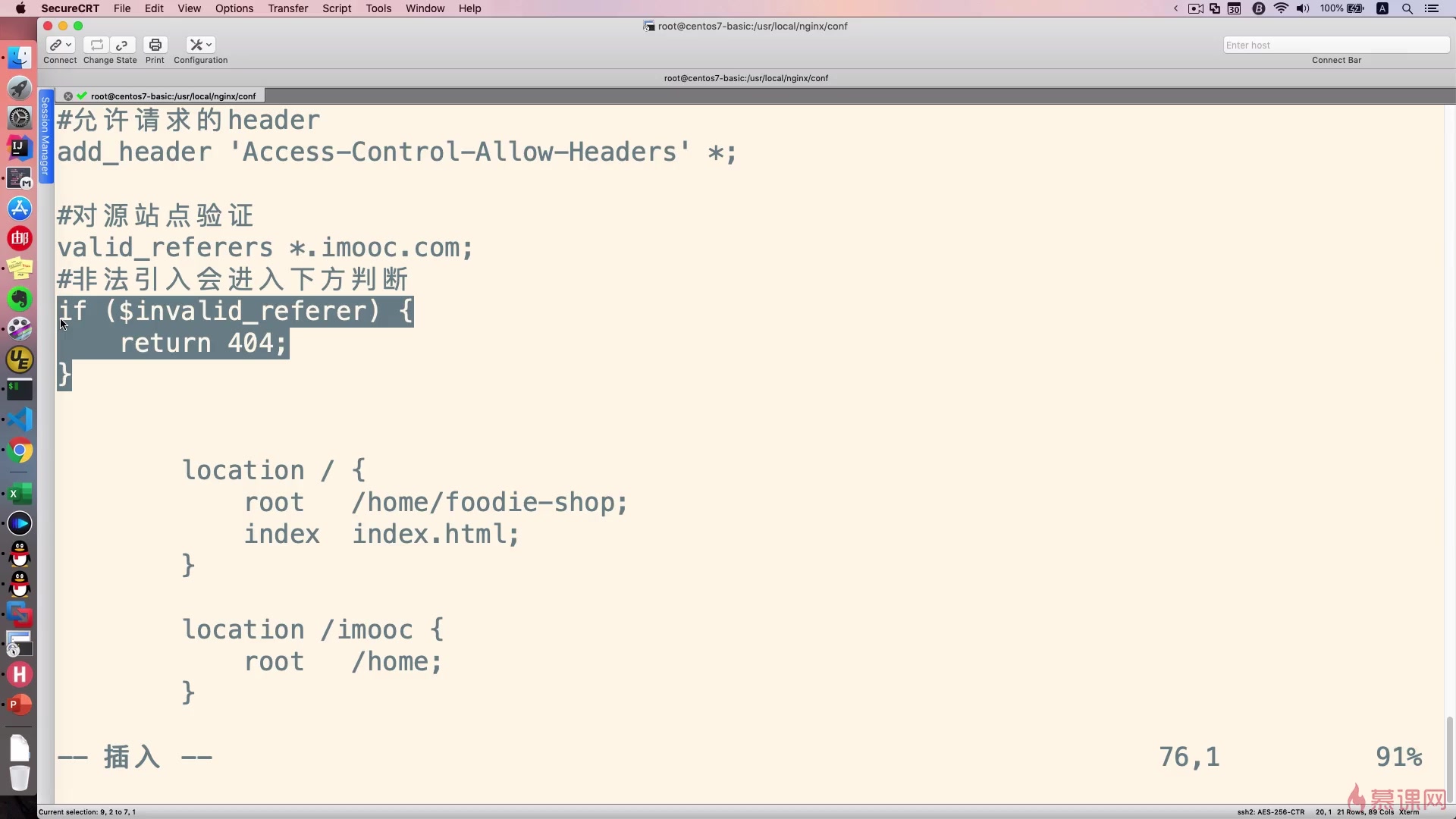This screenshot has width=1456, height=819.
Task: Click the Connect link icon in toolbar
Action: tap(55, 45)
